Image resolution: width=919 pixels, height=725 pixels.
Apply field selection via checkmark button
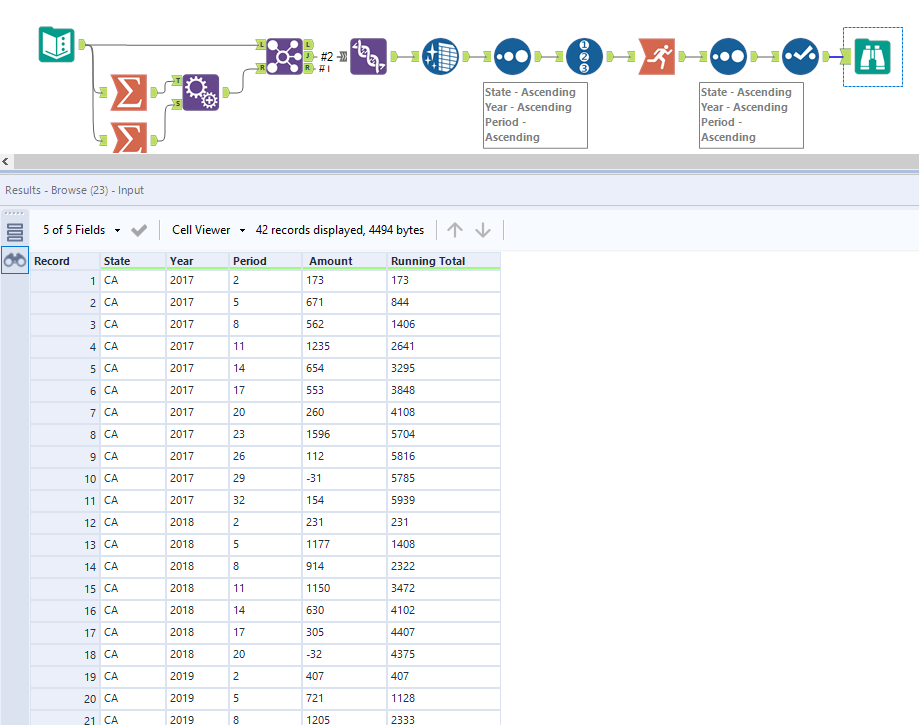pyautogui.click(x=139, y=229)
